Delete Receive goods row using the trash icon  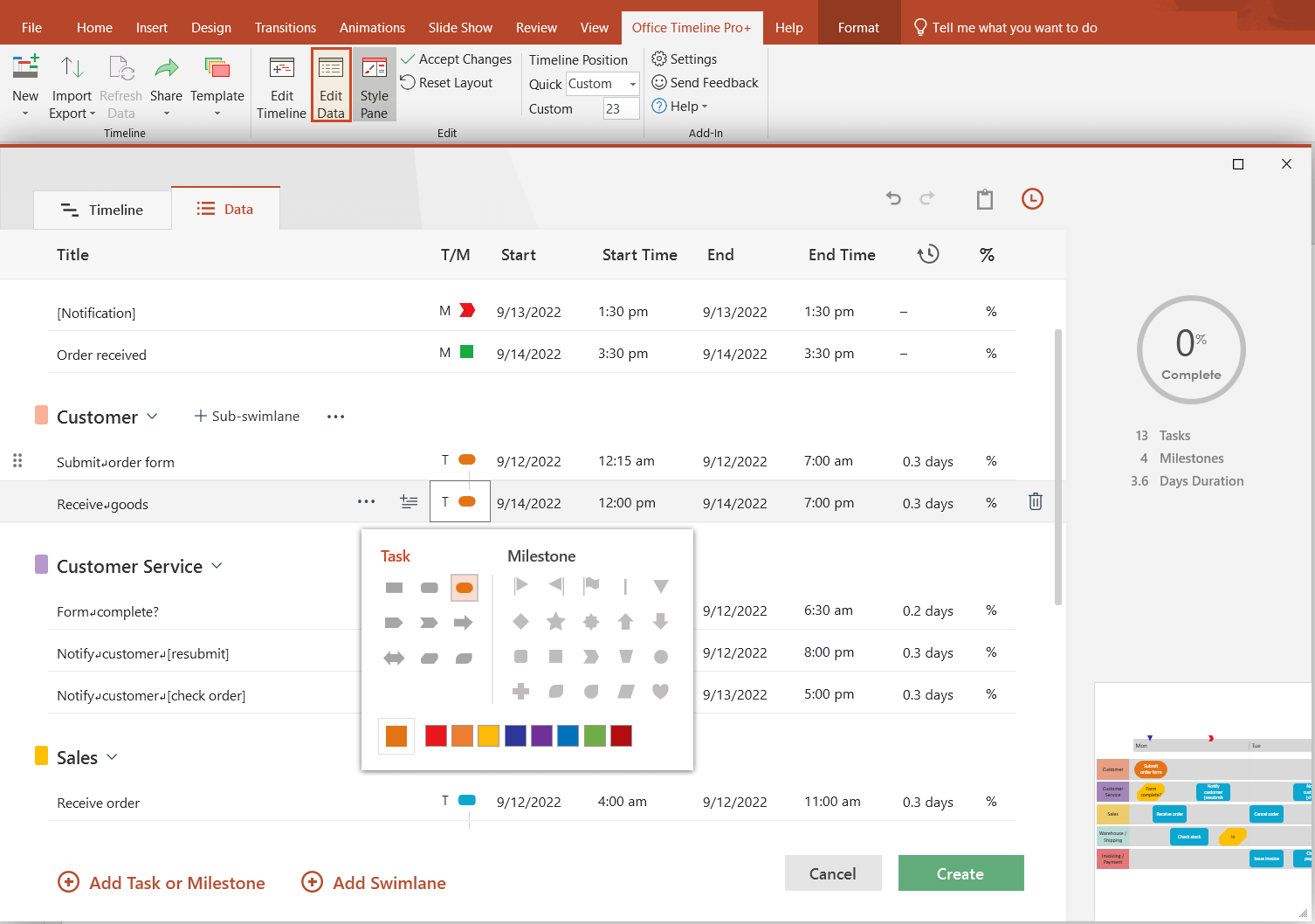point(1036,501)
